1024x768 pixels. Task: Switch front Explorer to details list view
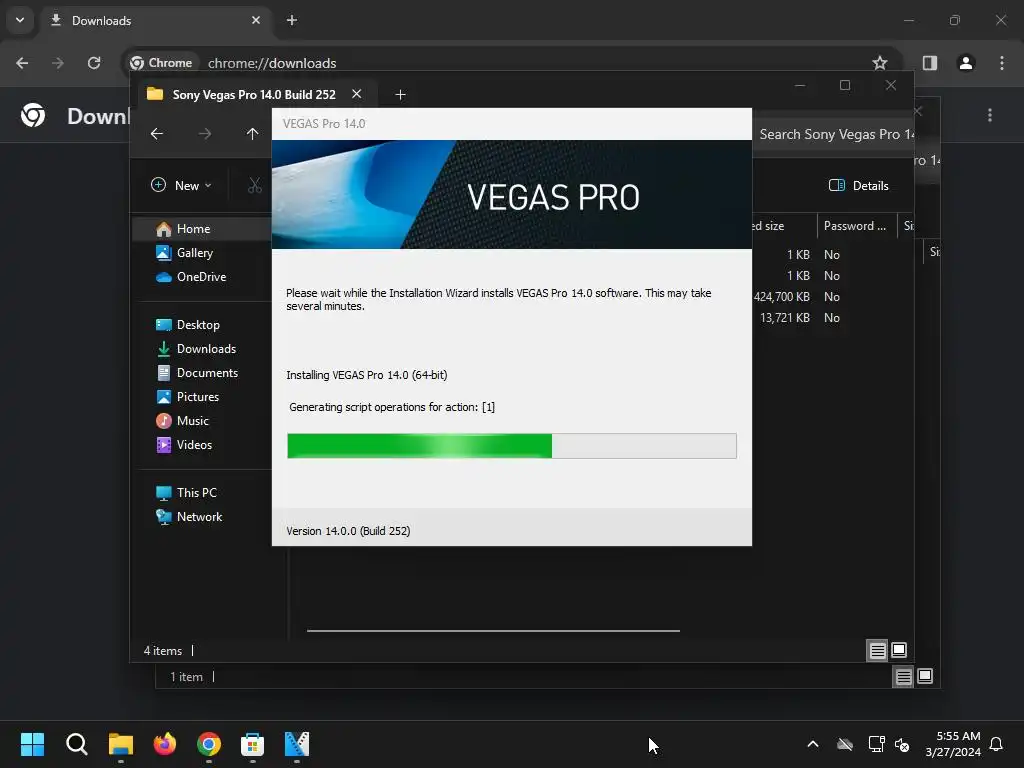[877, 650]
